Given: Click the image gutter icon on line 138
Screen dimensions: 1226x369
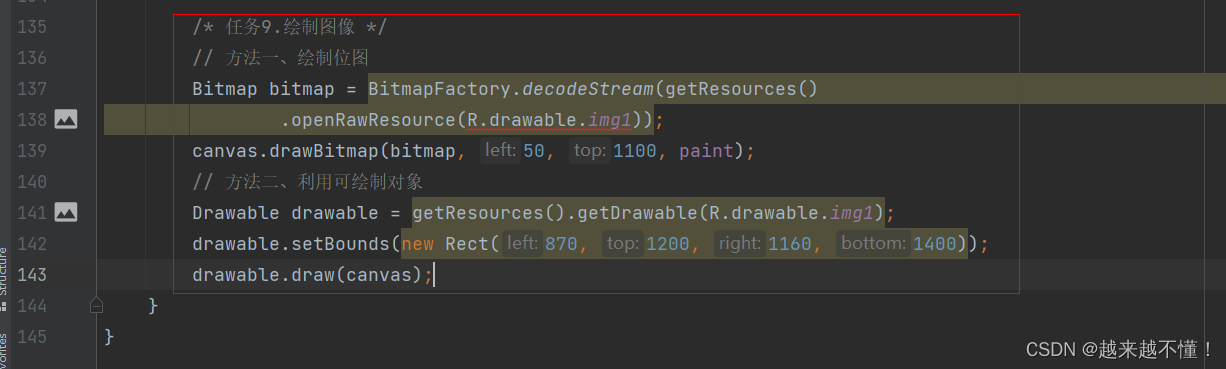Looking at the screenshot, I should point(66,119).
